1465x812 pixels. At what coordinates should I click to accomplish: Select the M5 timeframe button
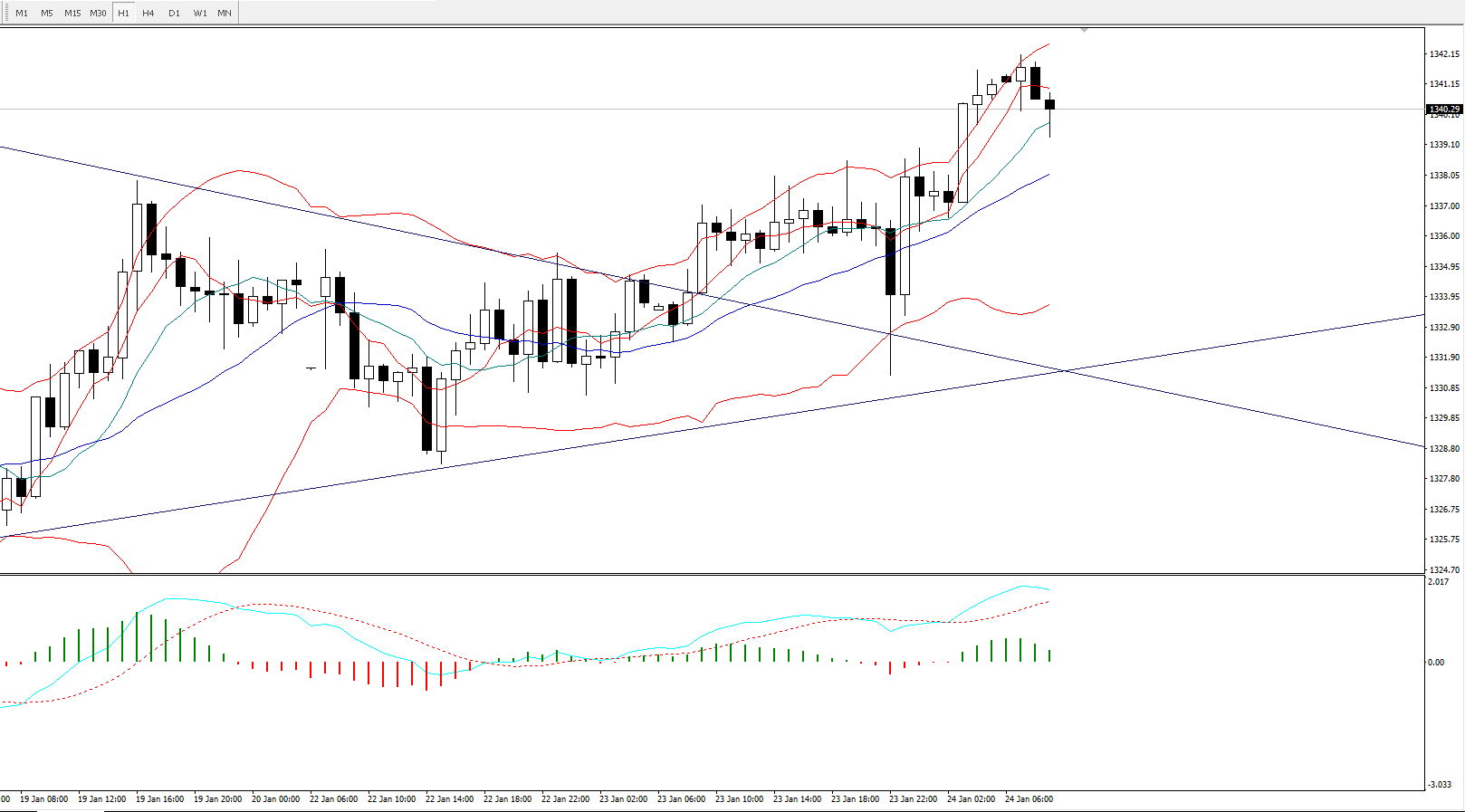coord(47,13)
